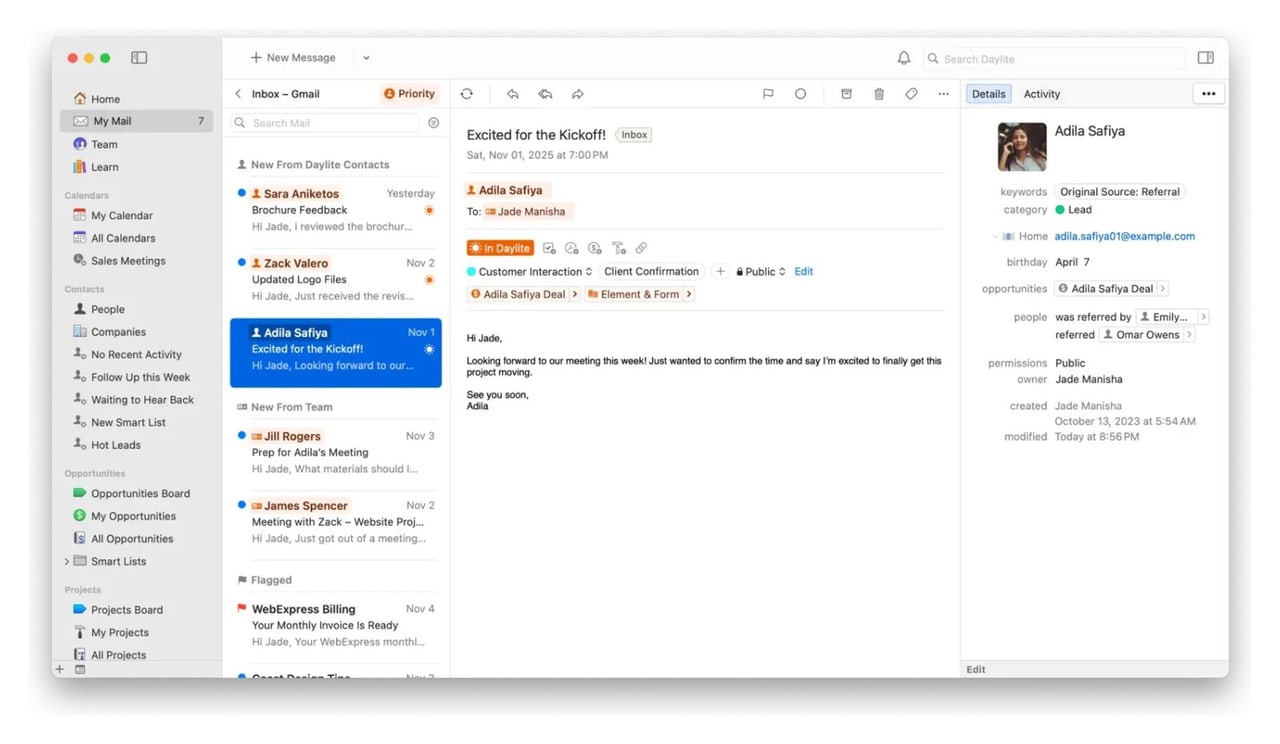This screenshot has height=744, width=1280.
Task: Create project from email with hammer icon
Action: pyautogui.click(x=619, y=248)
